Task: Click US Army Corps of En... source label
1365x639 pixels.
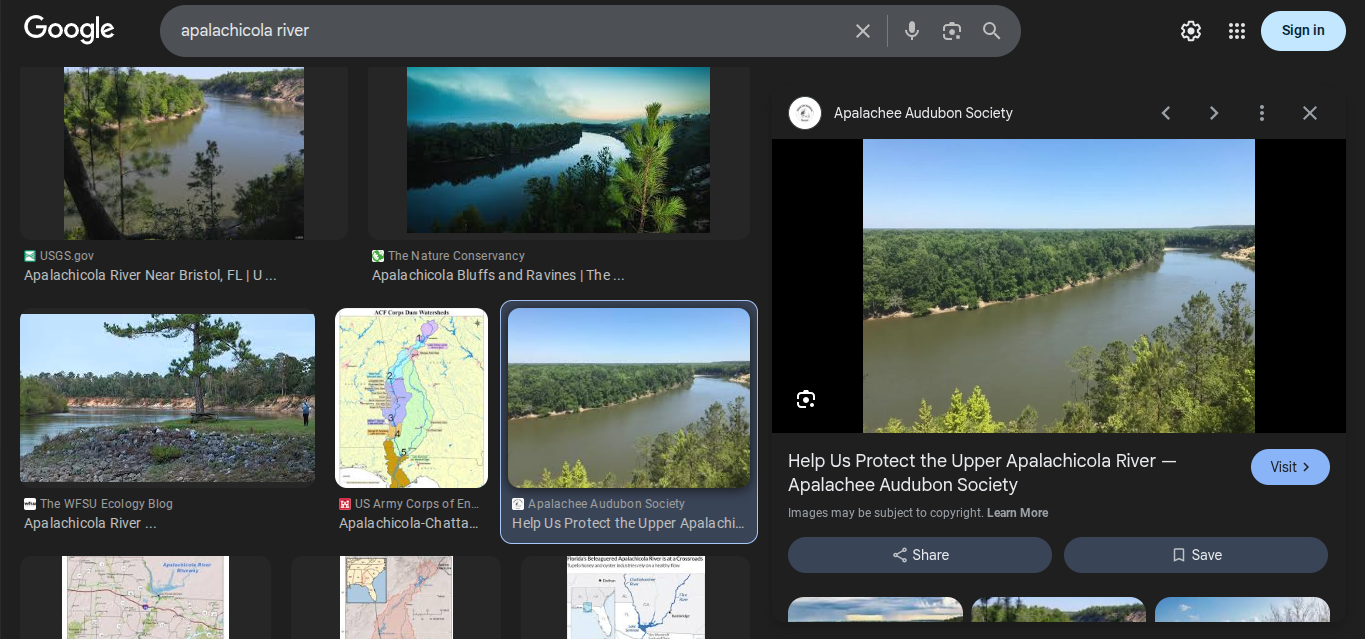Action: coord(417,504)
